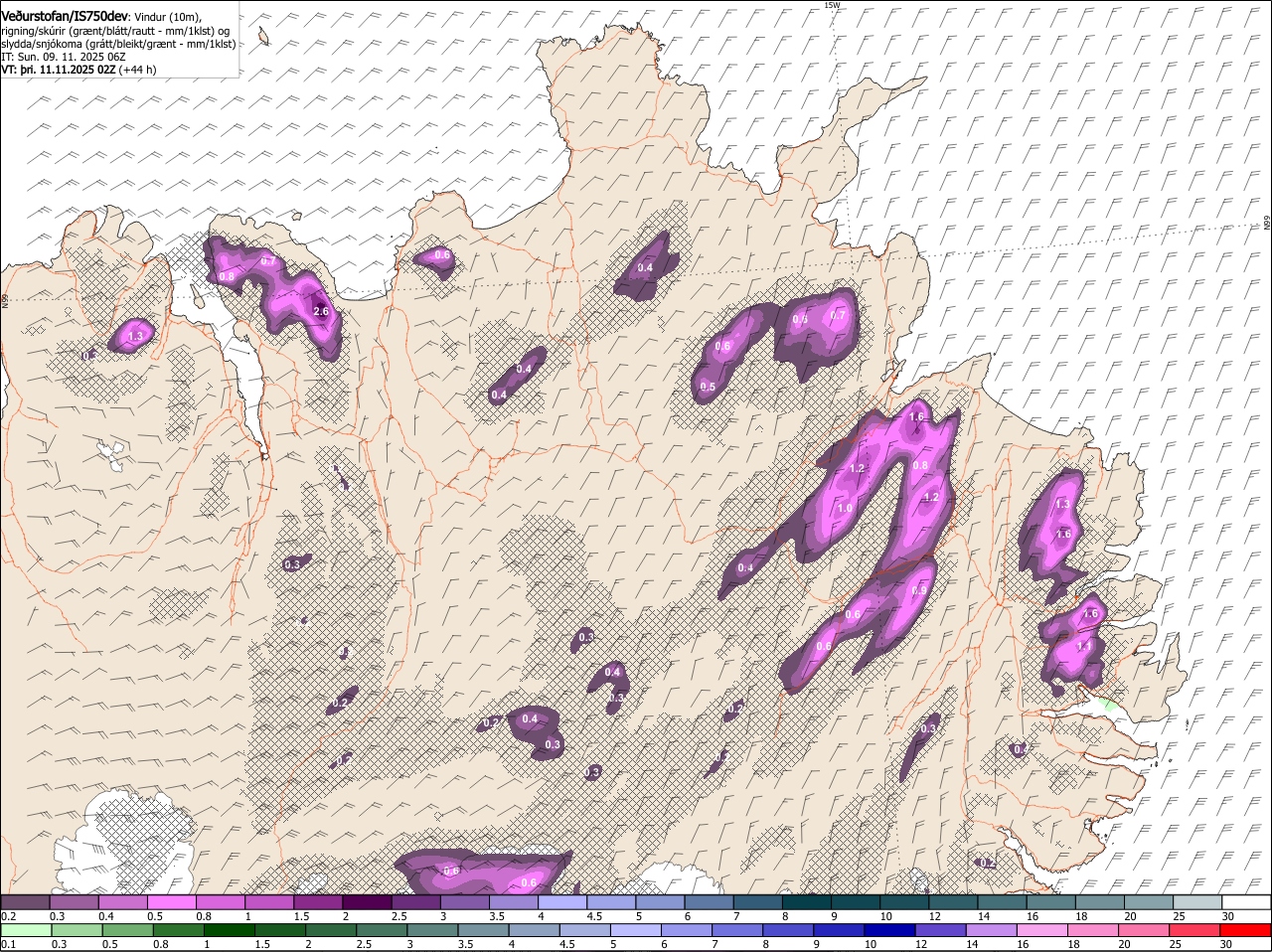This screenshot has width=1272, height=952.
Task: Select the IT: Sun. 09. 11. 2025 06Z line
Action: tap(64, 57)
